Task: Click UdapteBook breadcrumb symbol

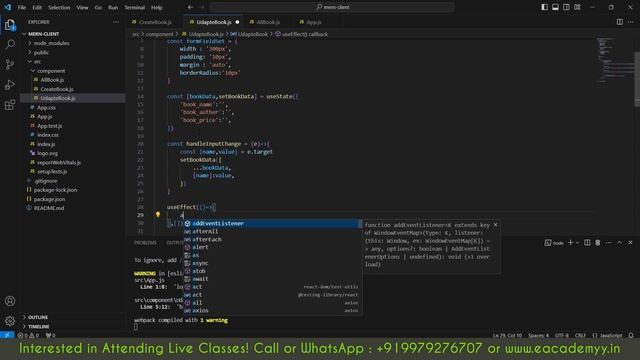Action: 253,34
